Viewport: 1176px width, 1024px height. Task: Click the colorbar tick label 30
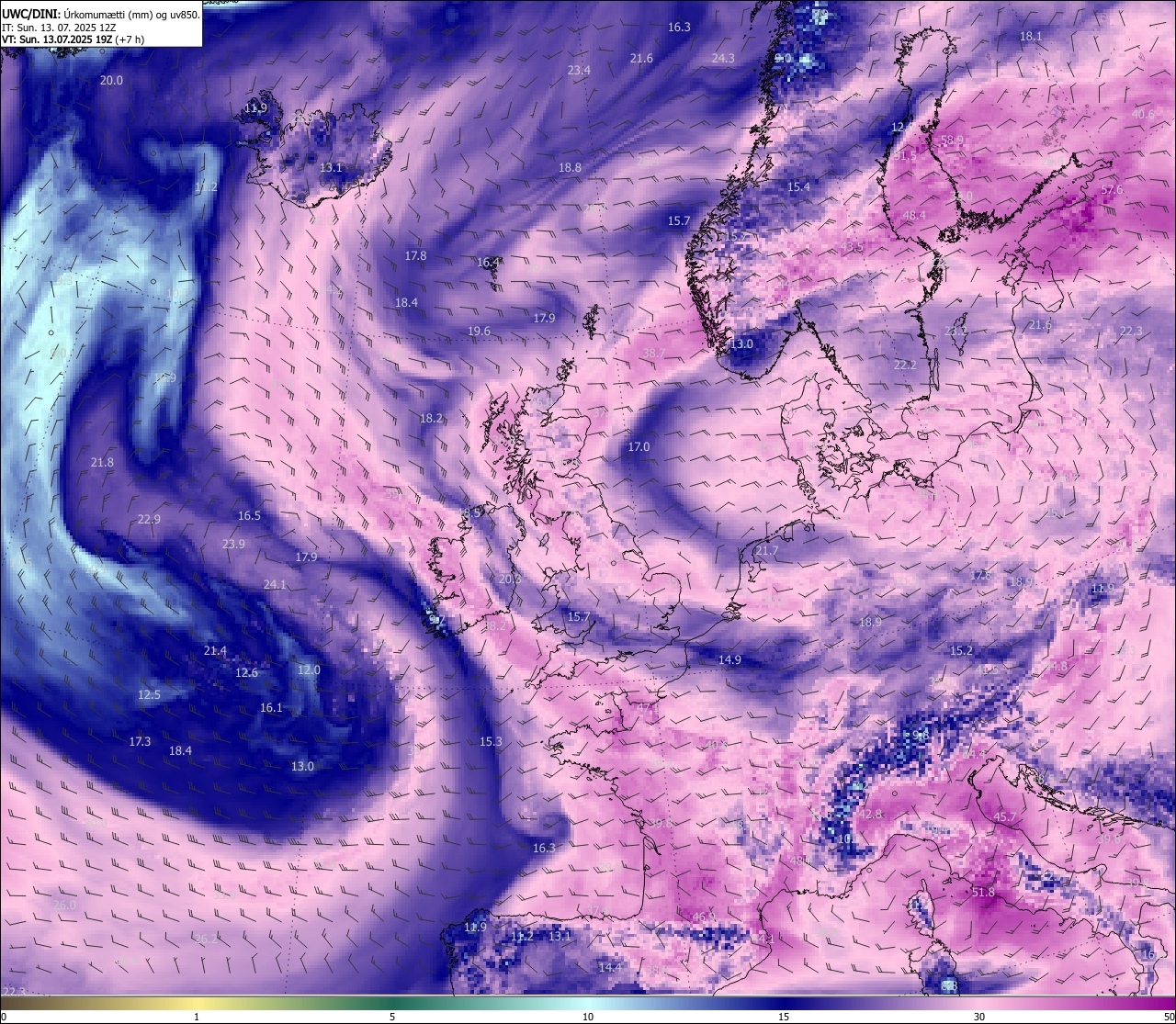(x=979, y=1017)
